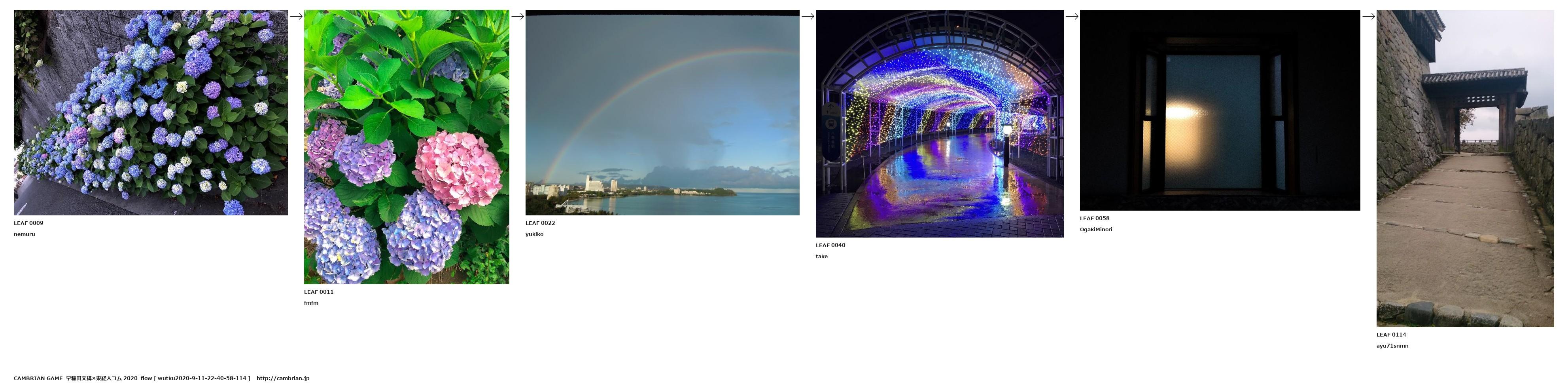Select the dark glowing window photo
Screen dimensions: 1568x388
(1219, 110)
